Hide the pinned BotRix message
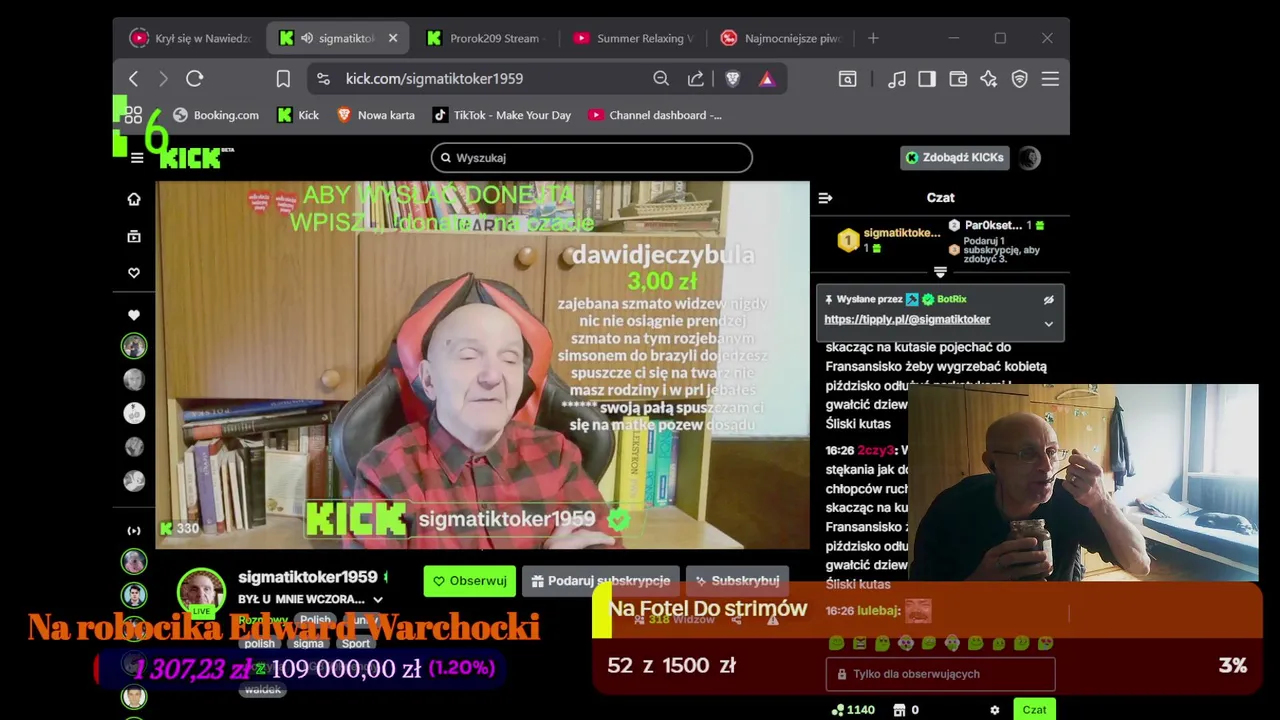1280x720 pixels. [1048, 299]
